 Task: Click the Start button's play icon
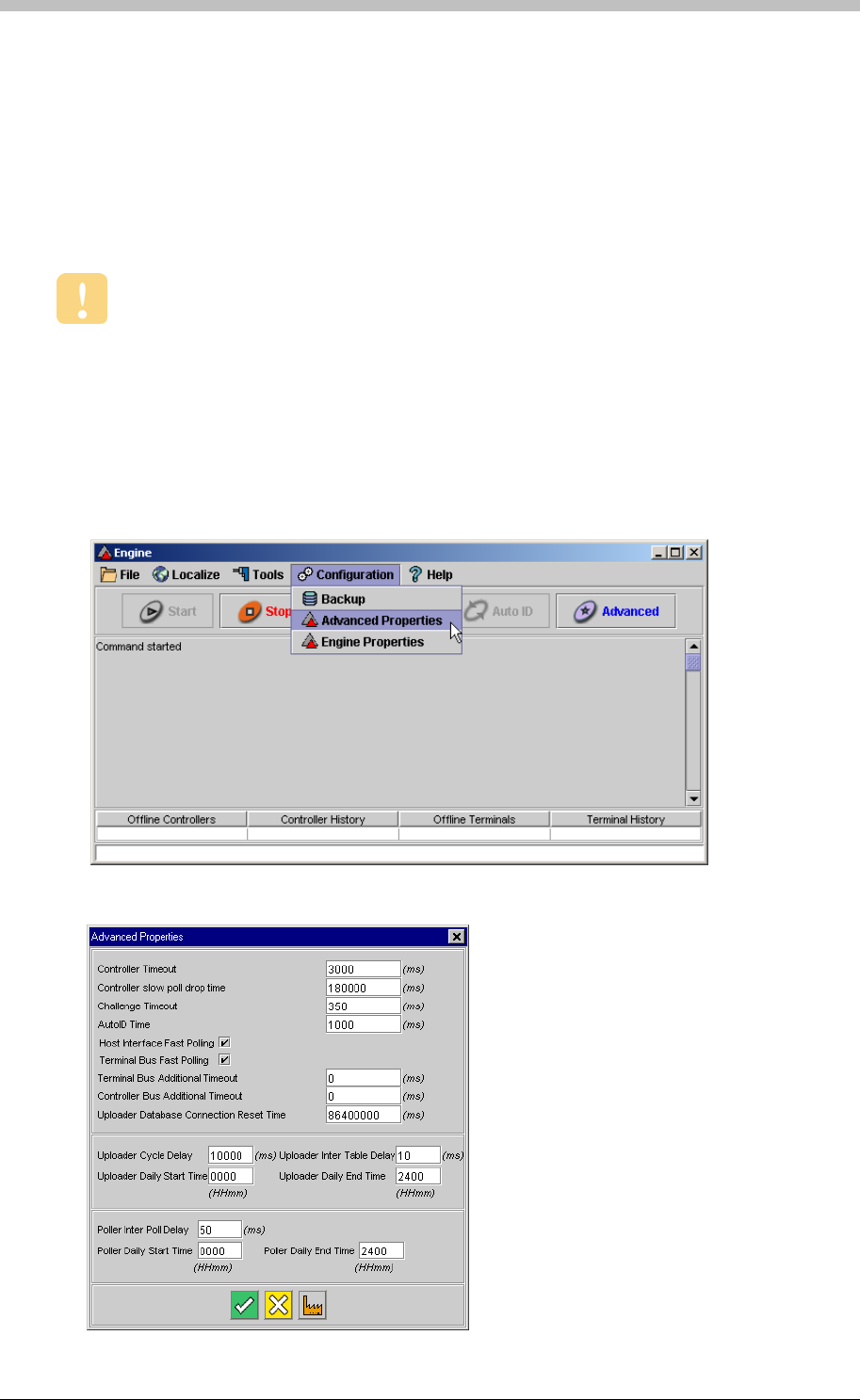[151, 611]
